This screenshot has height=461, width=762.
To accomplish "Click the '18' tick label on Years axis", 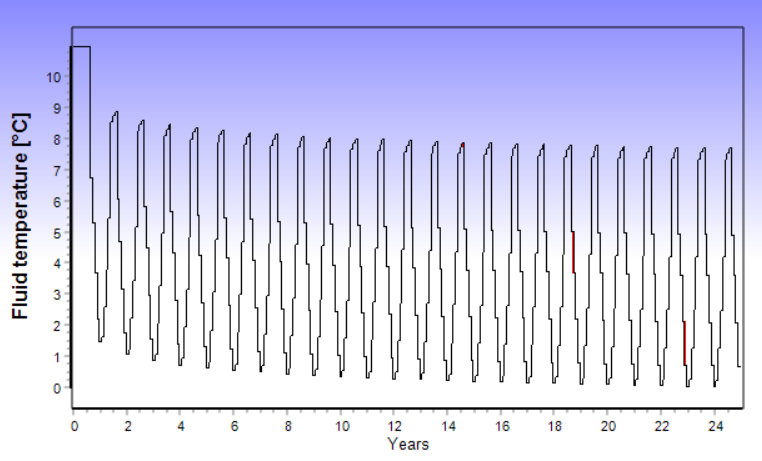I will click(x=555, y=426).
